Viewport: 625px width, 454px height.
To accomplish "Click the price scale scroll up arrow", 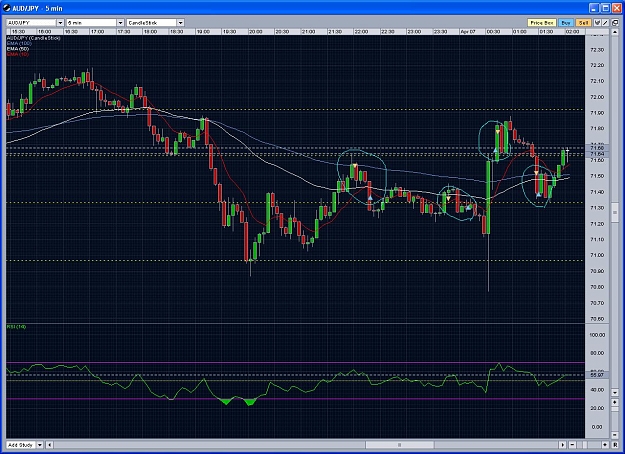I will click(x=615, y=33).
